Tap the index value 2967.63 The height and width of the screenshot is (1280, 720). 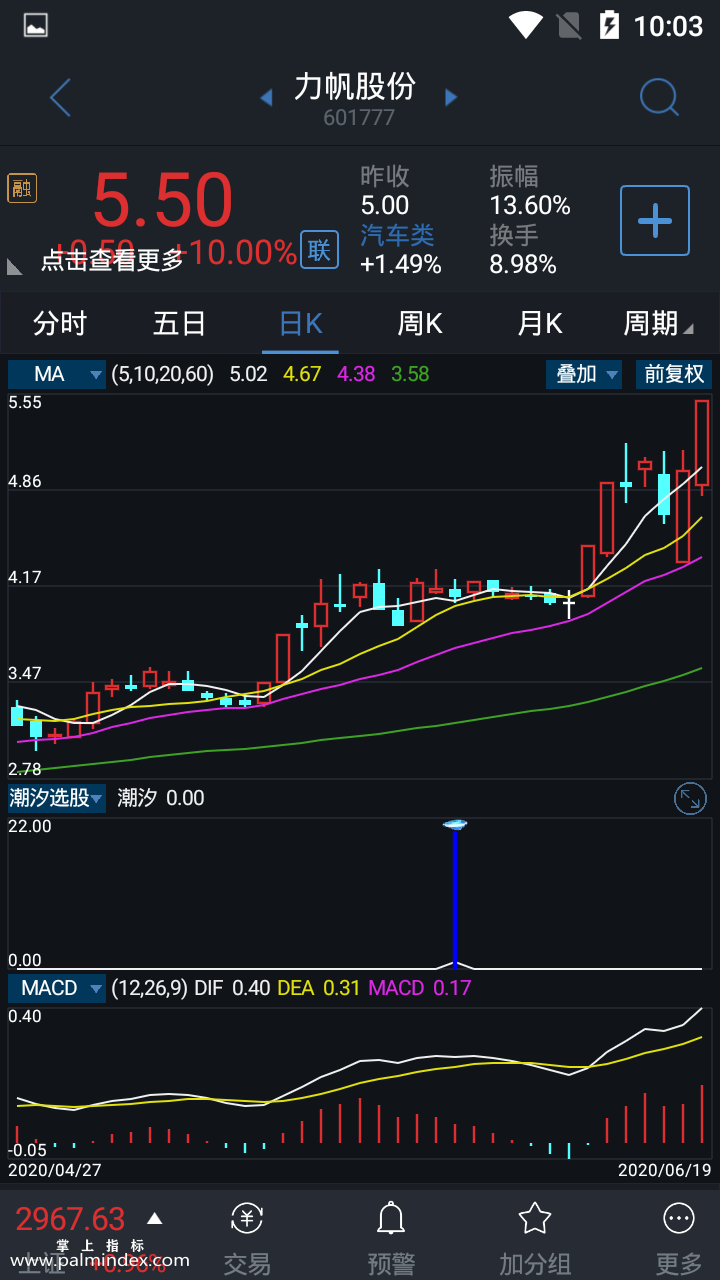pyautogui.click(x=70, y=1219)
